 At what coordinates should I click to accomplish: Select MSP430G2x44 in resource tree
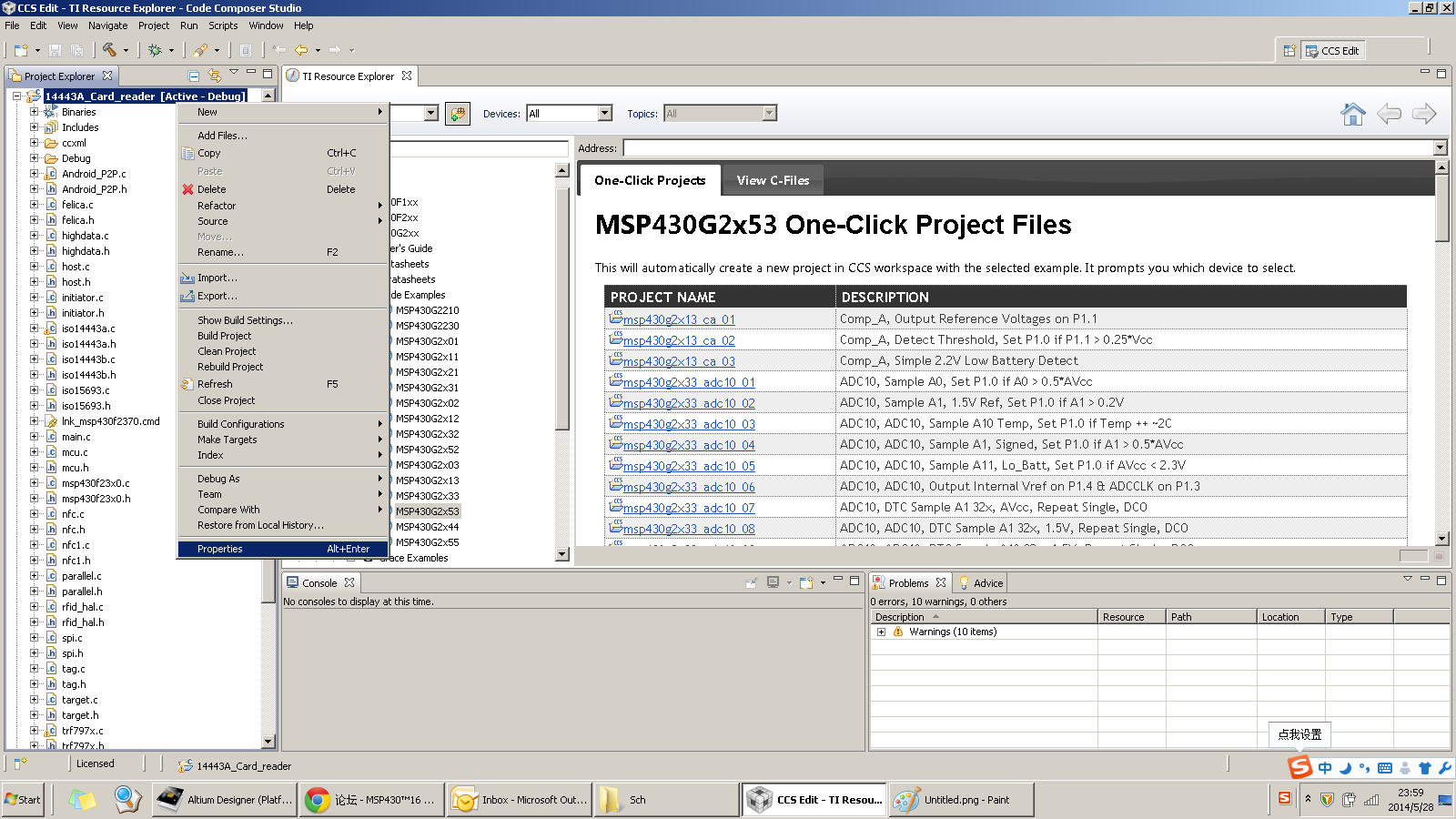point(428,527)
